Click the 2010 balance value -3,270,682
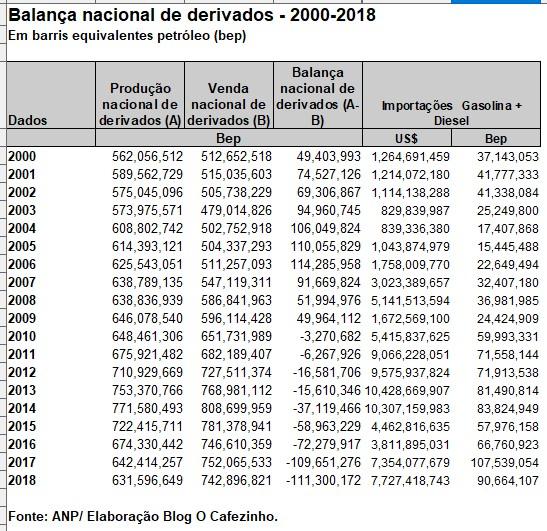Image resolution: width=547 pixels, height=531 pixels. click(x=330, y=336)
